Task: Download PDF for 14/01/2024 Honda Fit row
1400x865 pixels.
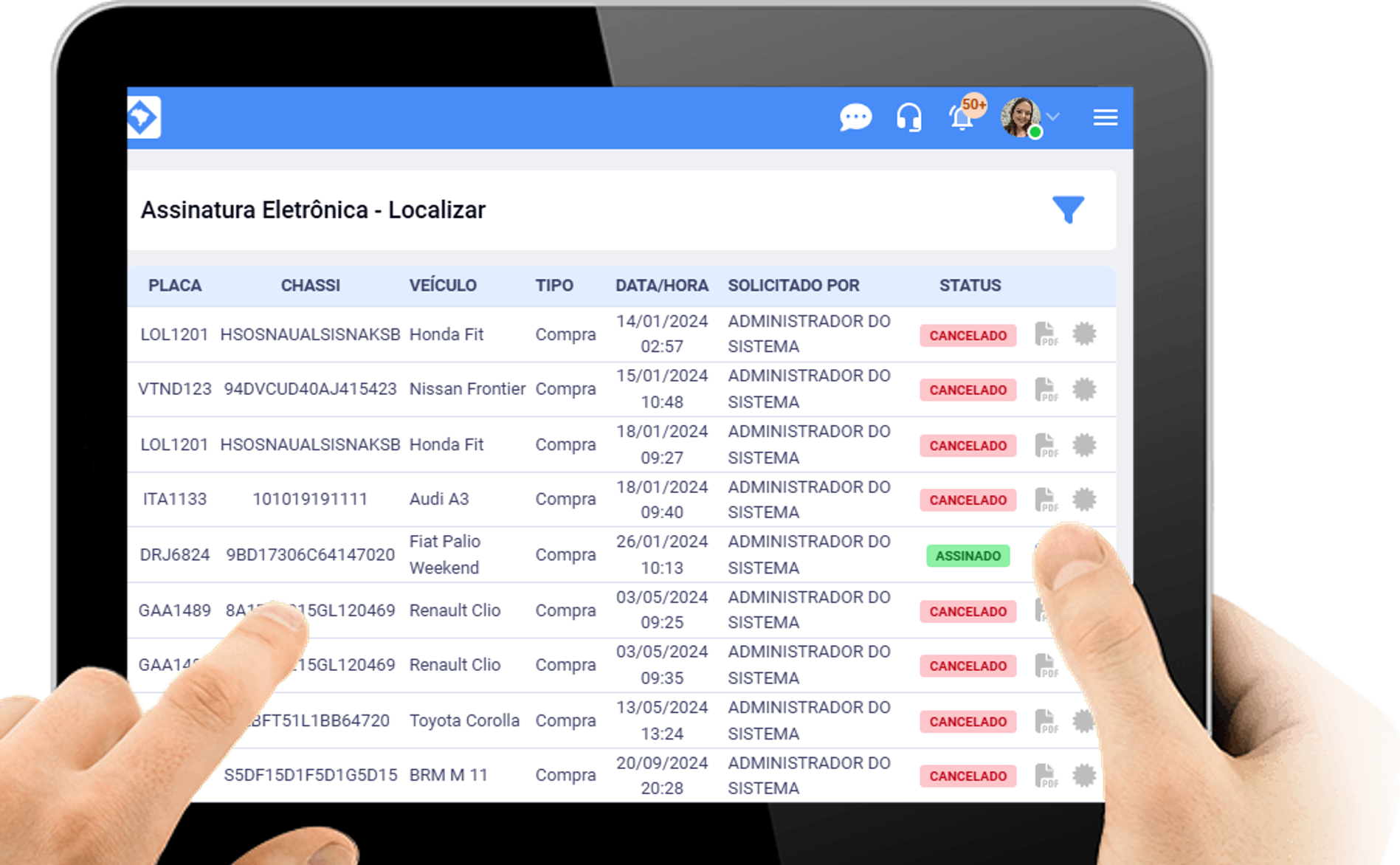Action: tap(1046, 334)
